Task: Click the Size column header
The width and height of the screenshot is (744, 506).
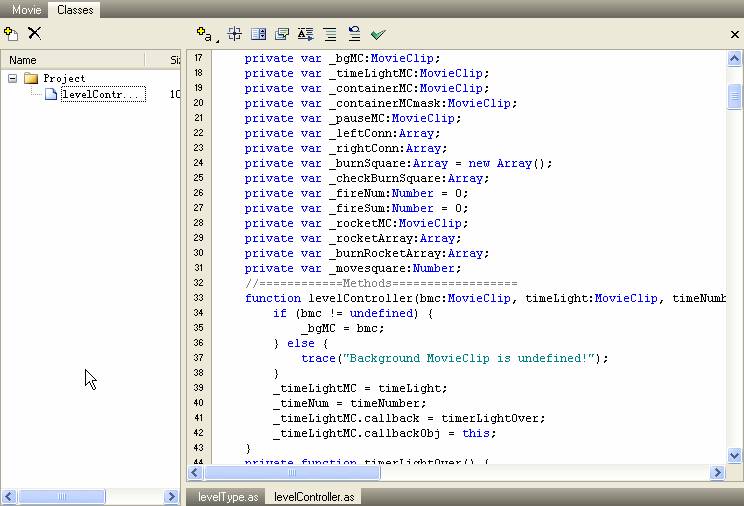Action: [163, 60]
